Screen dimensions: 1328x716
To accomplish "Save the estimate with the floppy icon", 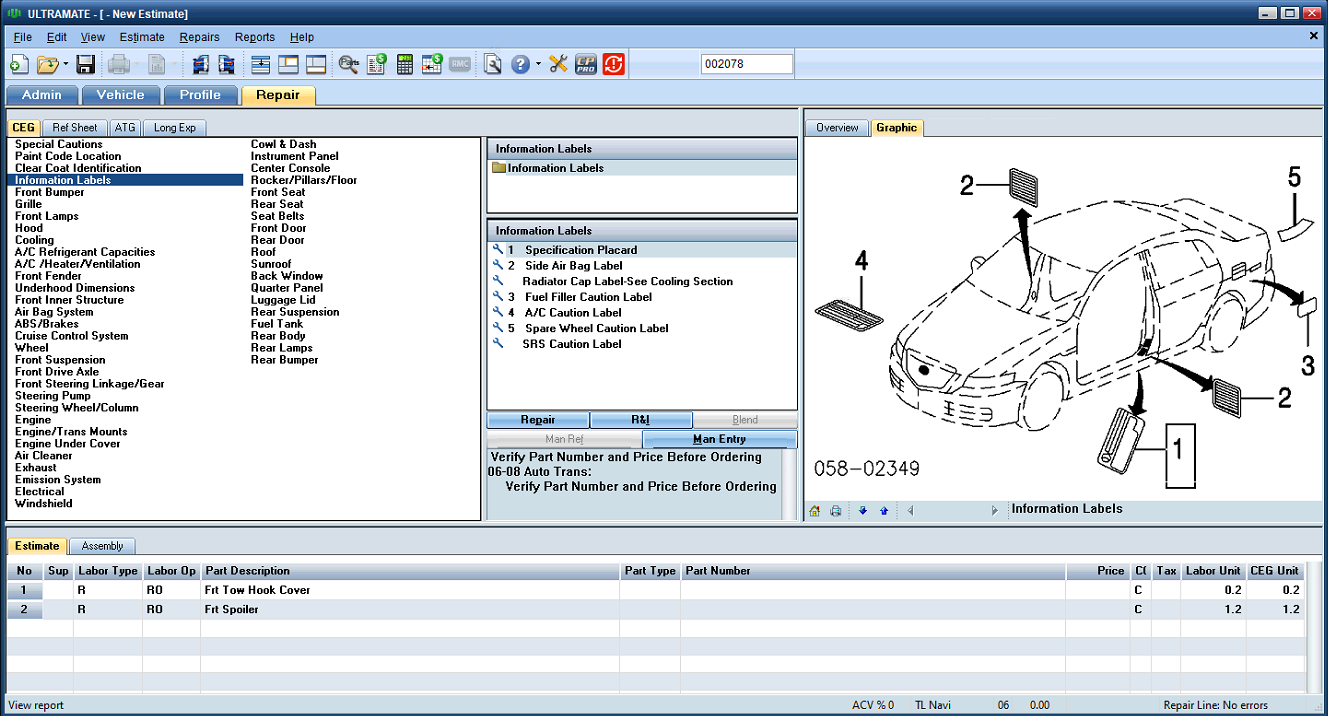I will point(85,65).
